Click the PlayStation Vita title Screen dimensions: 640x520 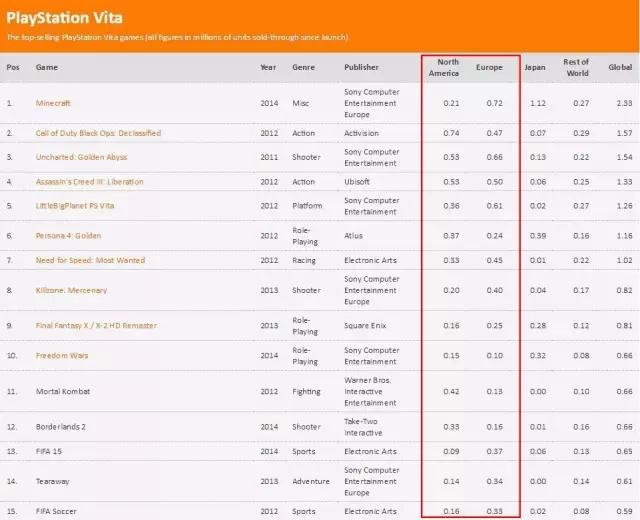coord(64,18)
